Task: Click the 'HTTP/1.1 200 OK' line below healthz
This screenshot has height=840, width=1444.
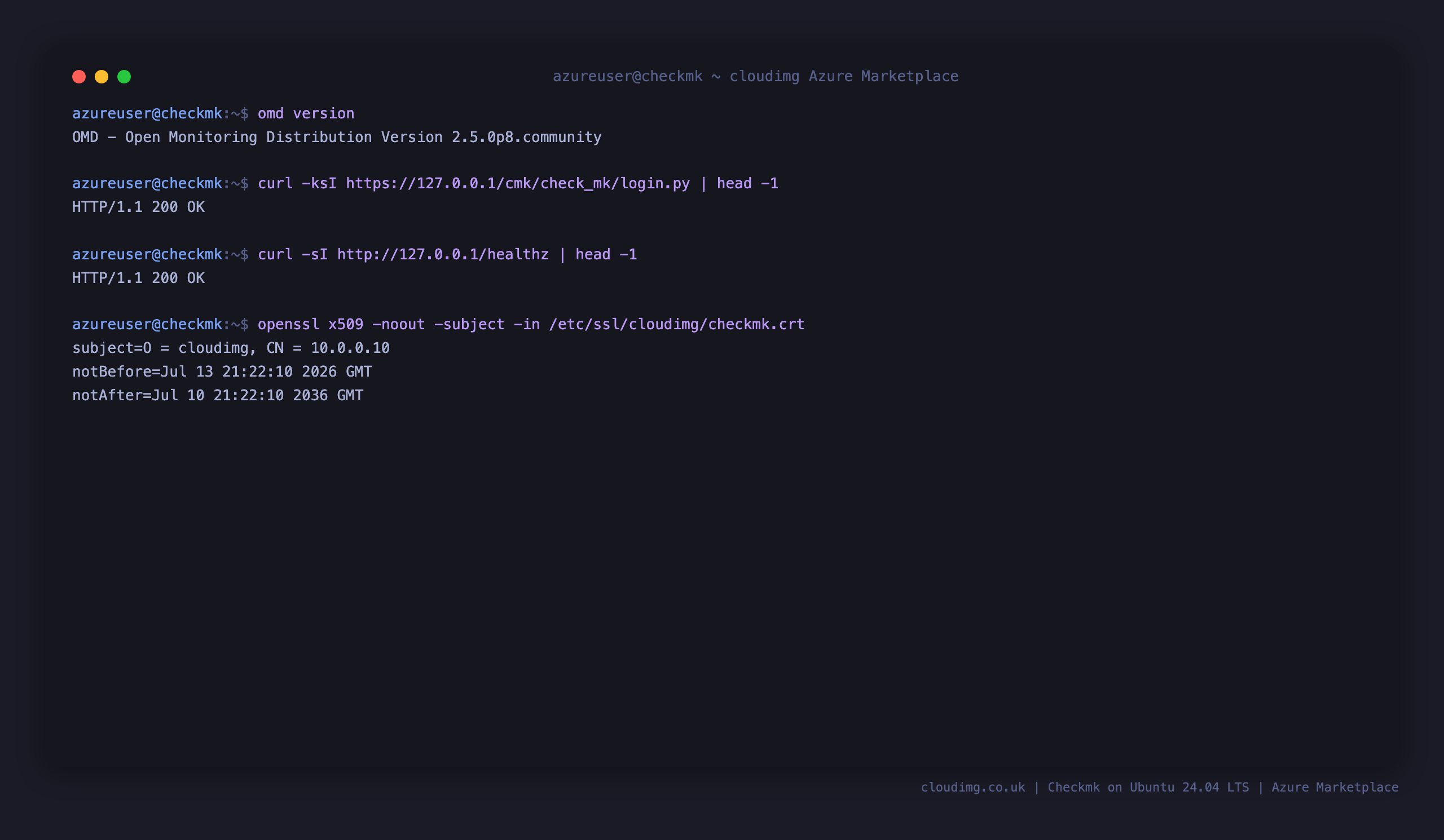Action: click(x=138, y=278)
